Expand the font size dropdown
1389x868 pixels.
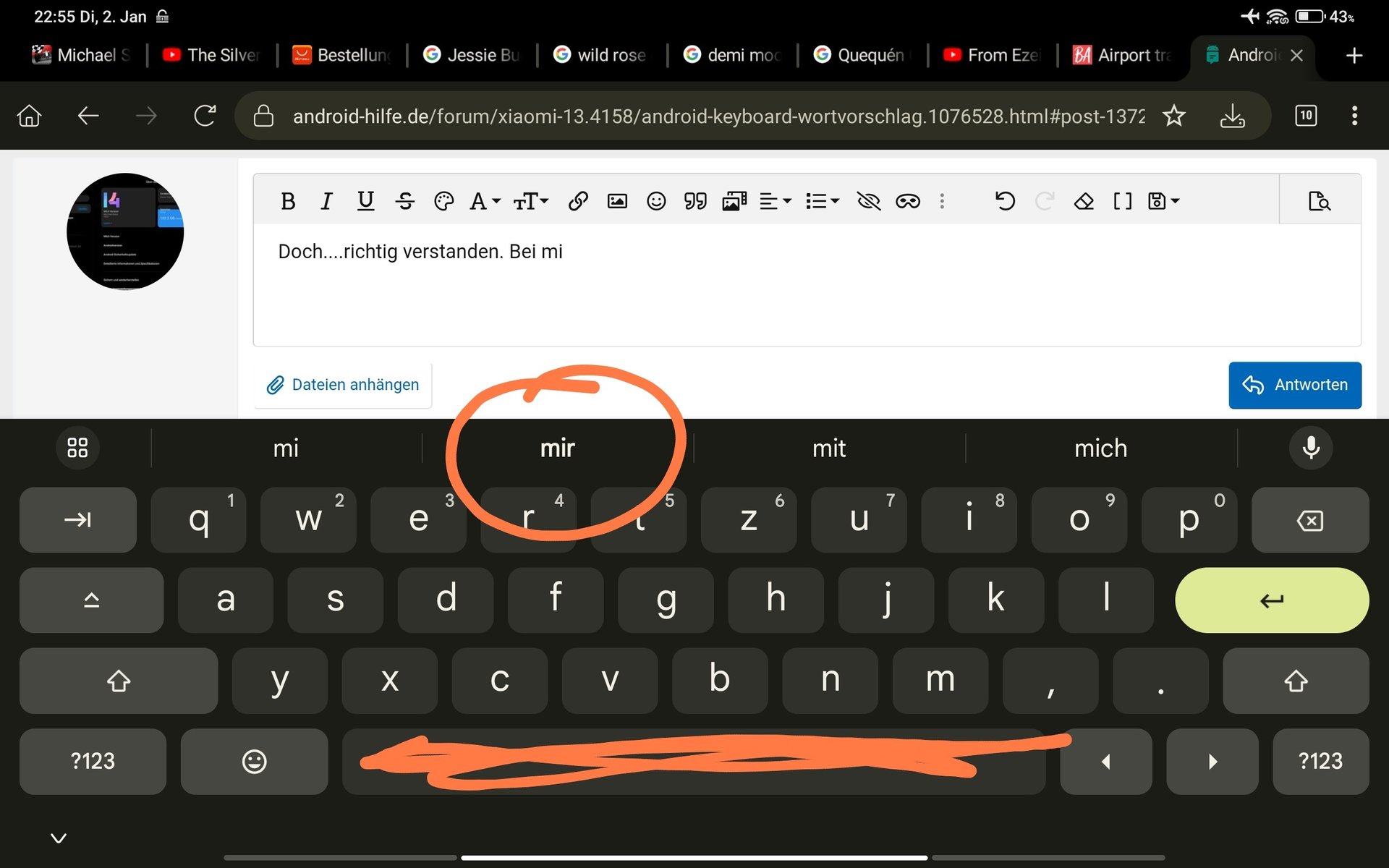pos(530,201)
